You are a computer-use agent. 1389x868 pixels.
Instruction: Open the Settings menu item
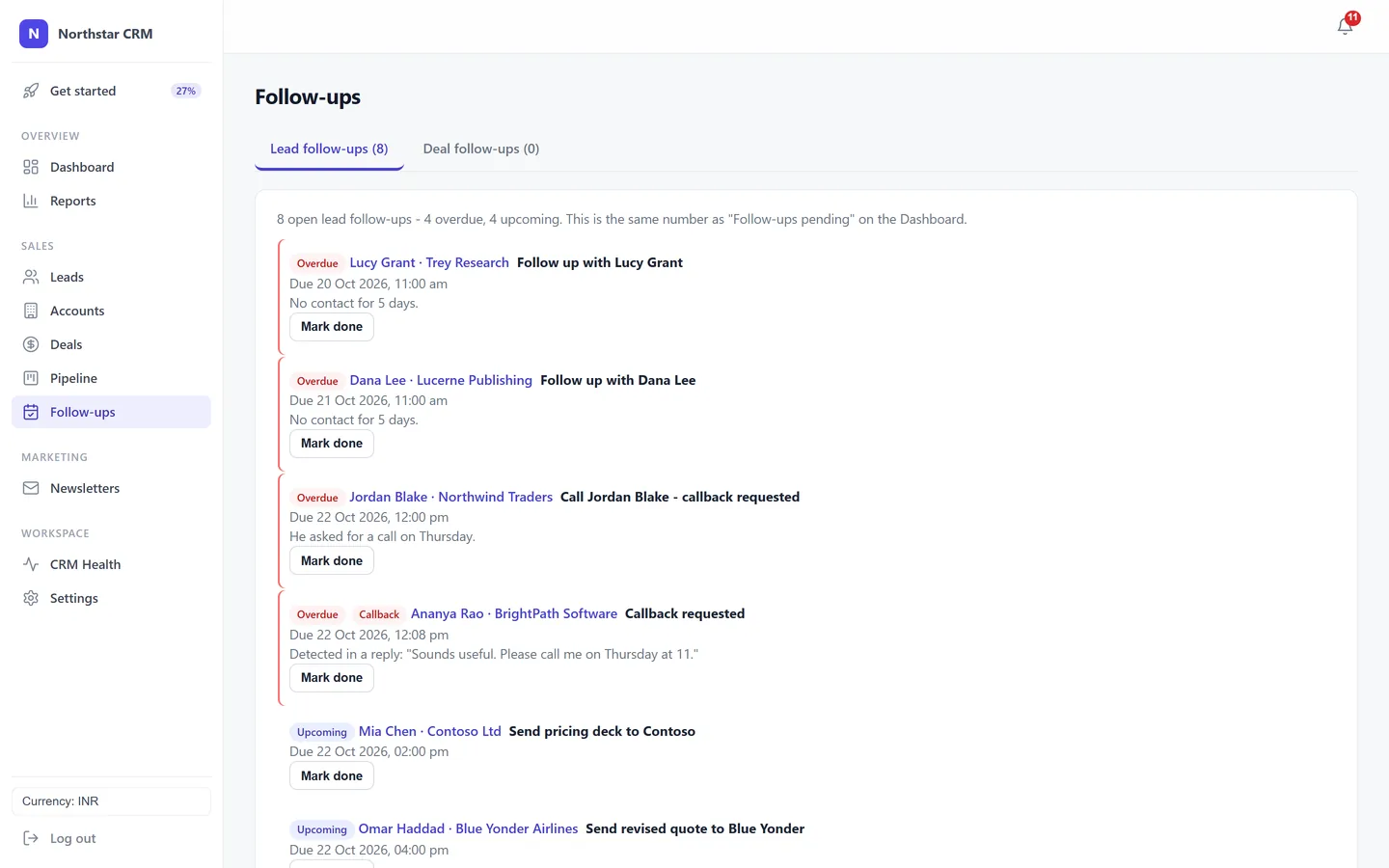(111, 598)
